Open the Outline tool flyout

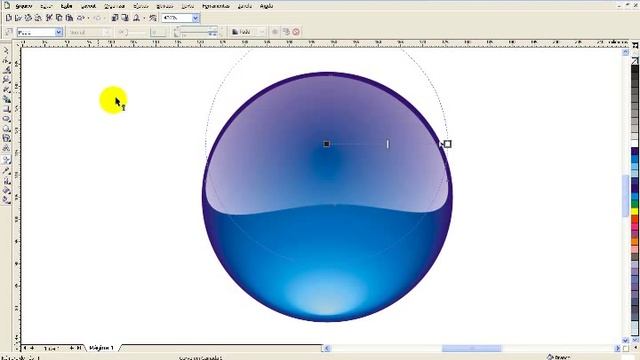pos(6,180)
